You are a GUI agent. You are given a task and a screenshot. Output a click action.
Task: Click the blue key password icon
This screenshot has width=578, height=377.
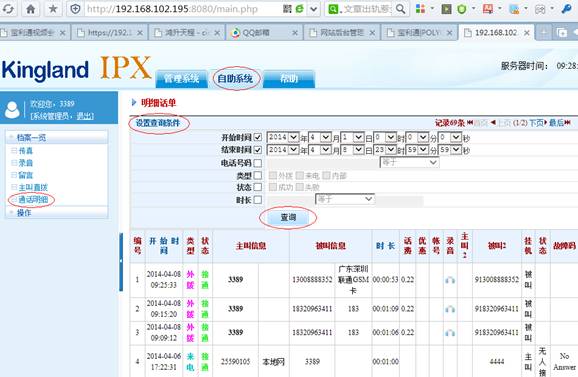point(567,8)
